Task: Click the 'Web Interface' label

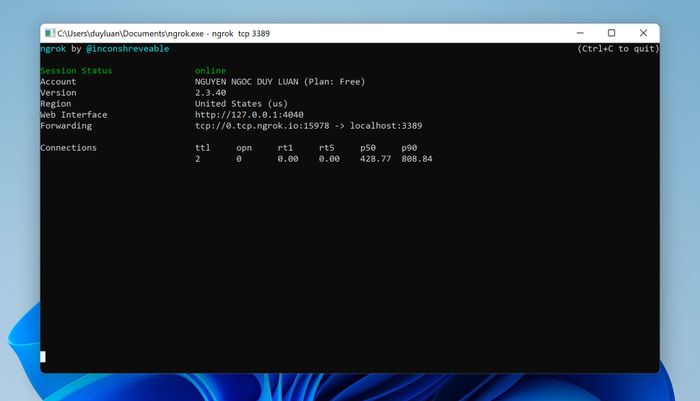Action: click(x=74, y=115)
